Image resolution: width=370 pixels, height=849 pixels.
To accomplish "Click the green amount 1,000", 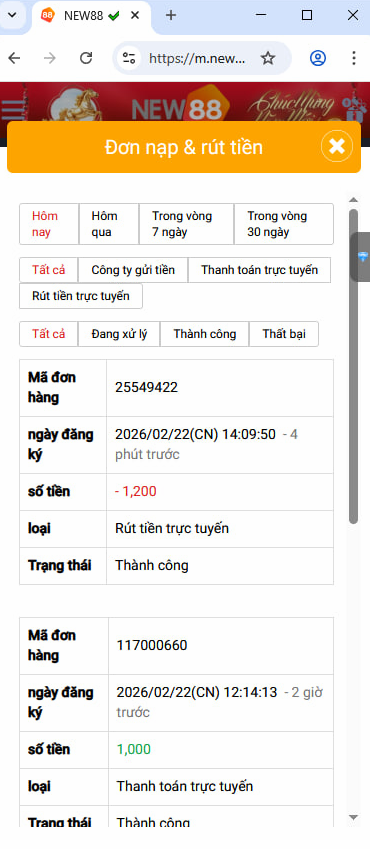I will tap(134, 749).
